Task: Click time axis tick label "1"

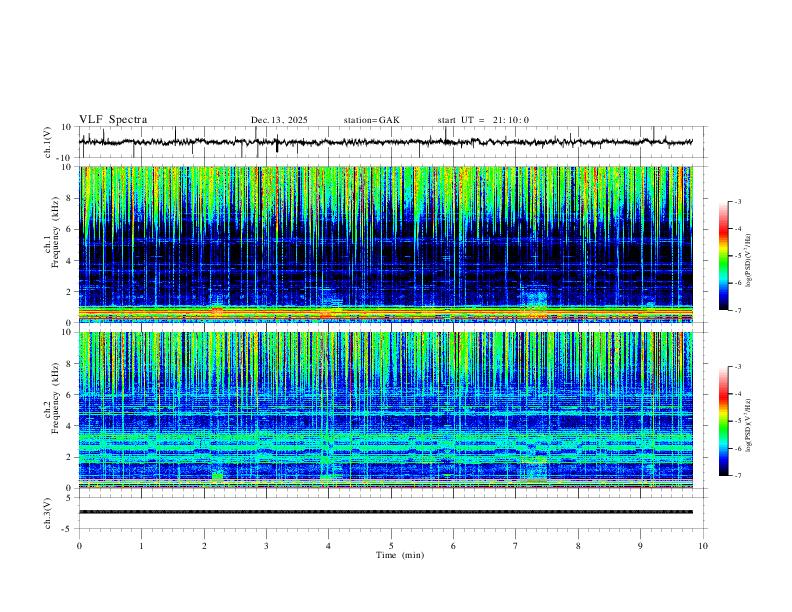Action: click(141, 546)
